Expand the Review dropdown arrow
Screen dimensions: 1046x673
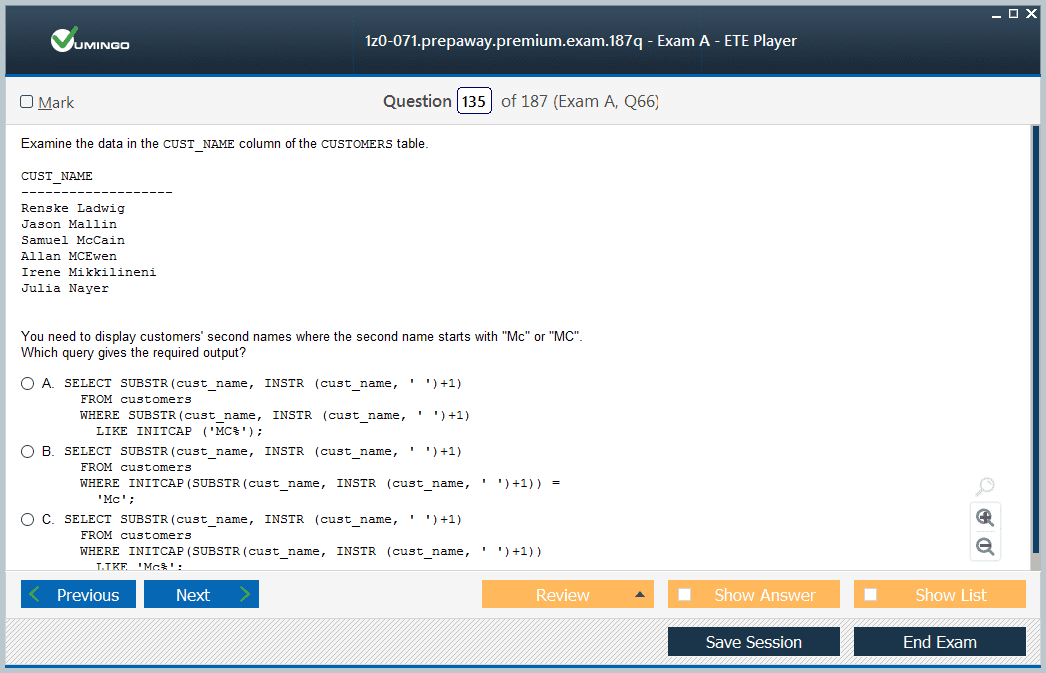pyautogui.click(x=640, y=594)
